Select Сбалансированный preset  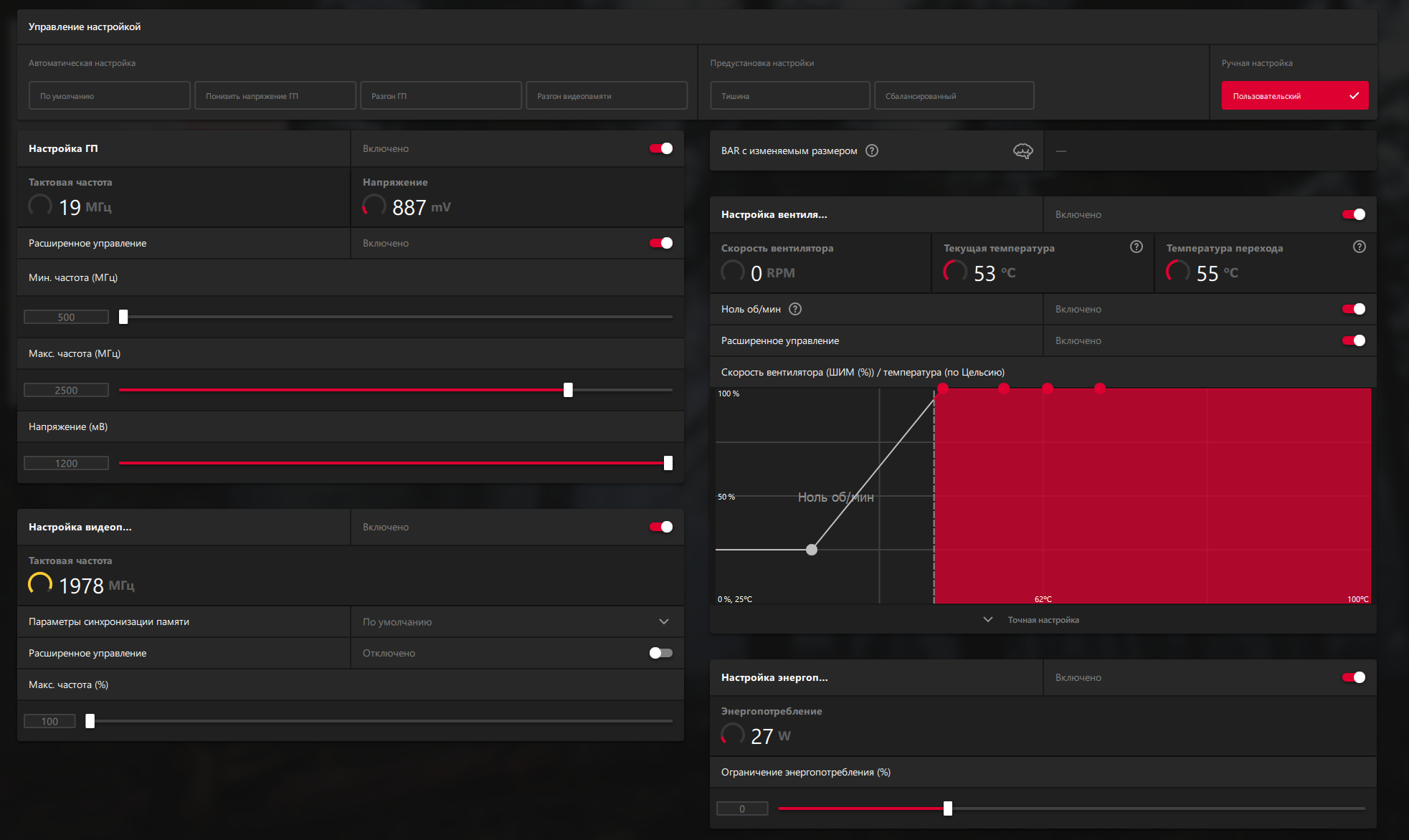954,95
